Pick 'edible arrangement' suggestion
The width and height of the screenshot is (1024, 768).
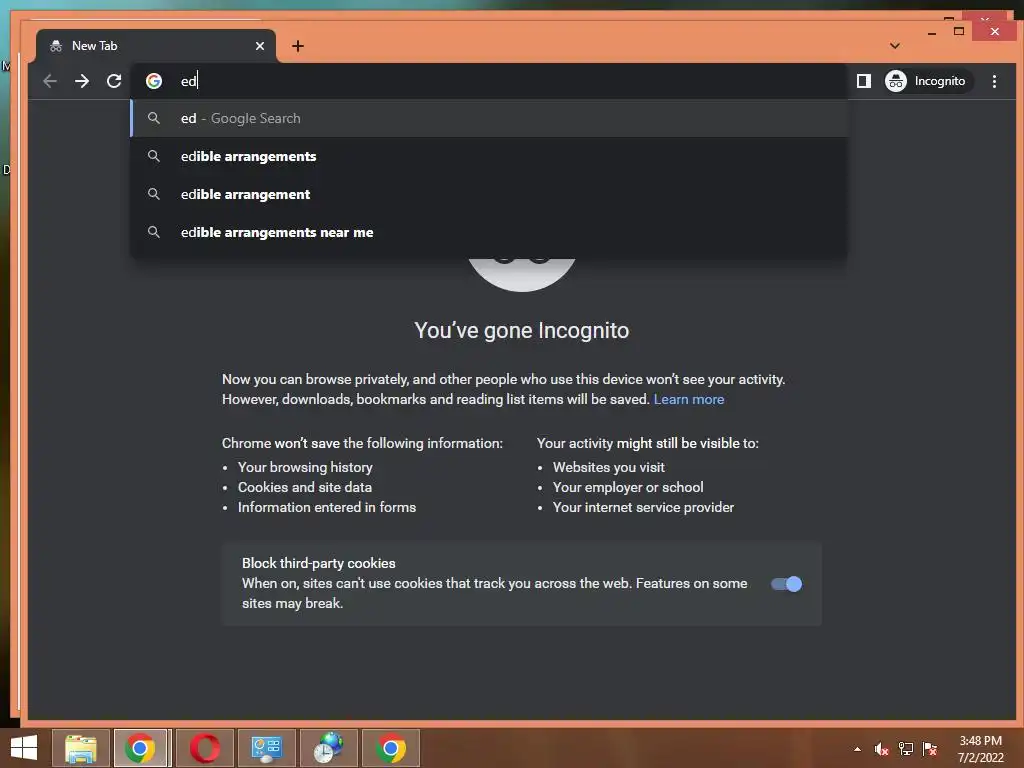tap(488, 194)
